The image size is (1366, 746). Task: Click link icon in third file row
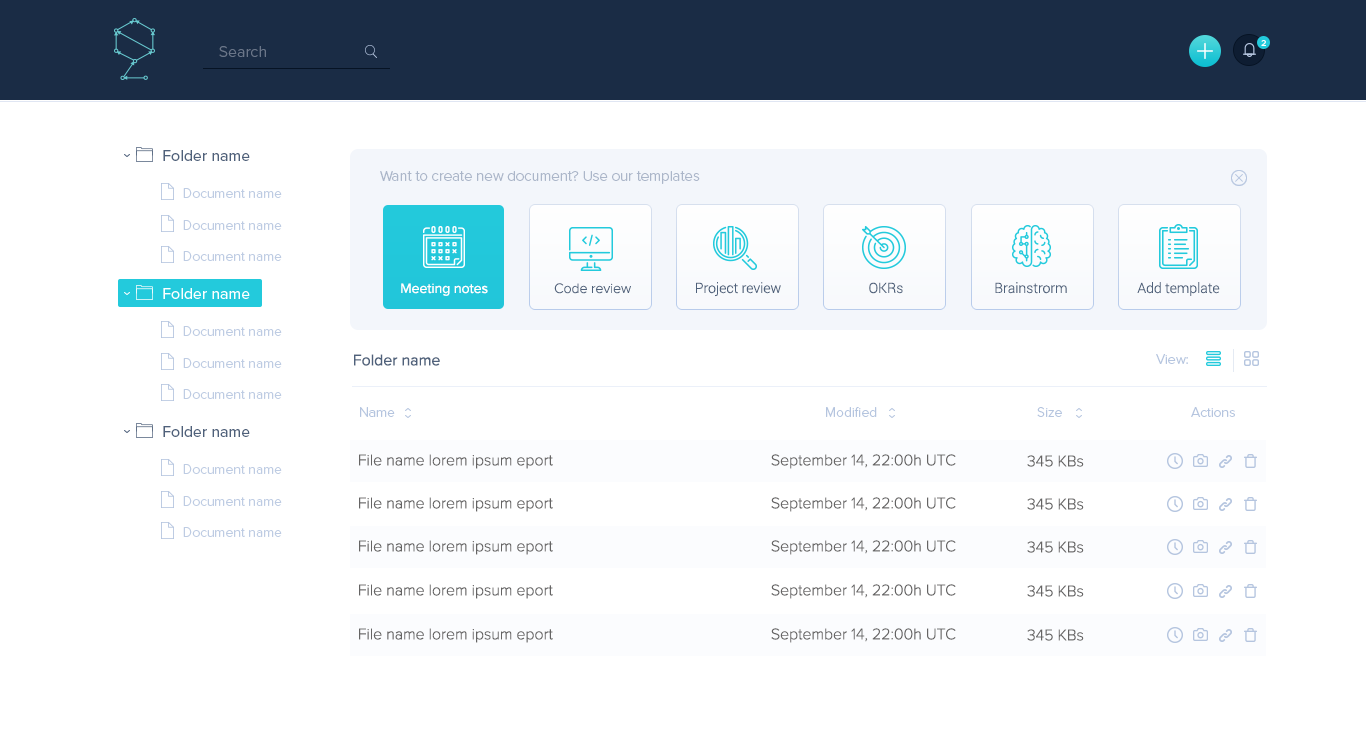tap(1225, 547)
